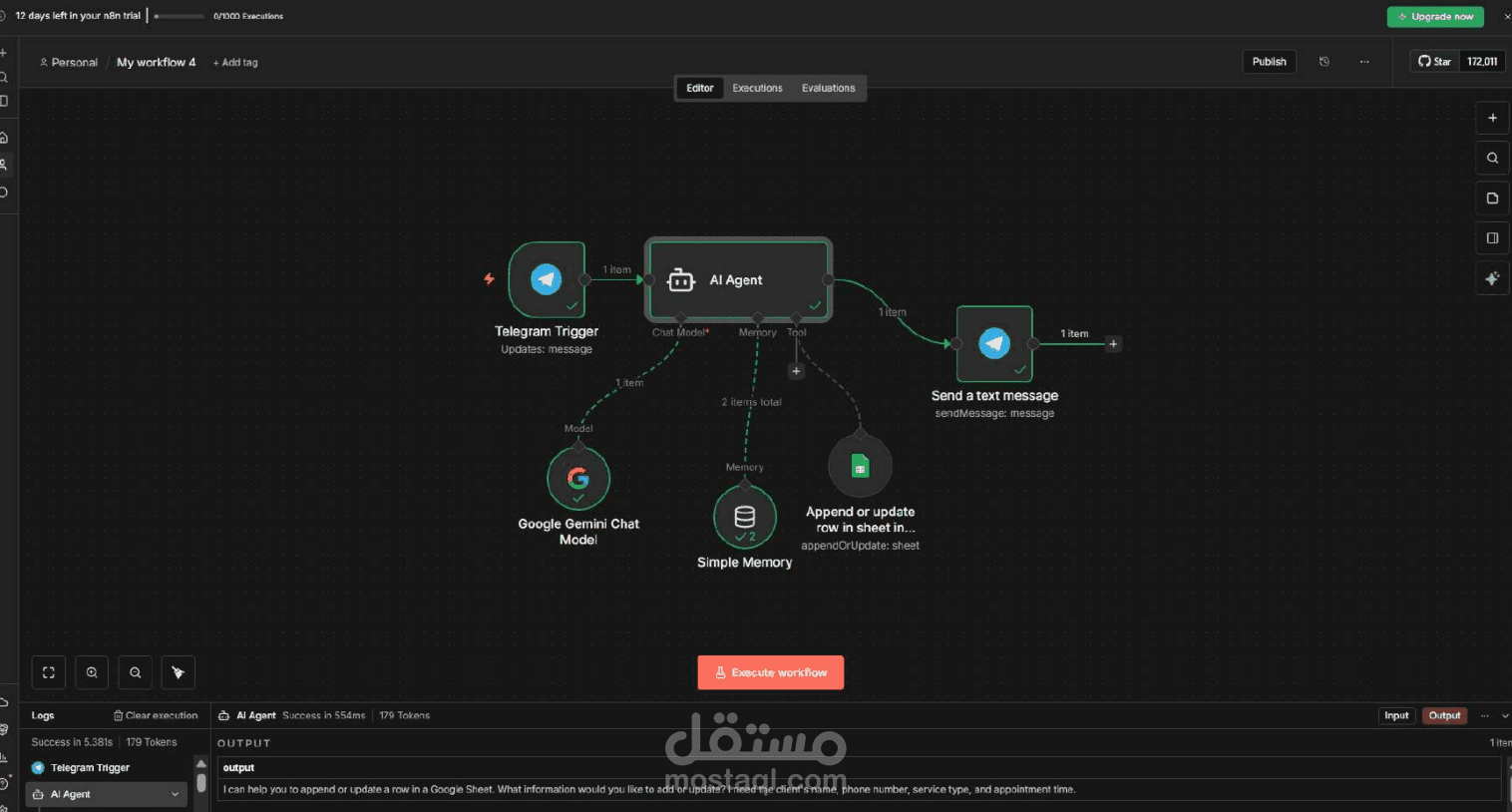Open the AI assistant sparkle icon
1512x812 pixels.
click(1492, 278)
